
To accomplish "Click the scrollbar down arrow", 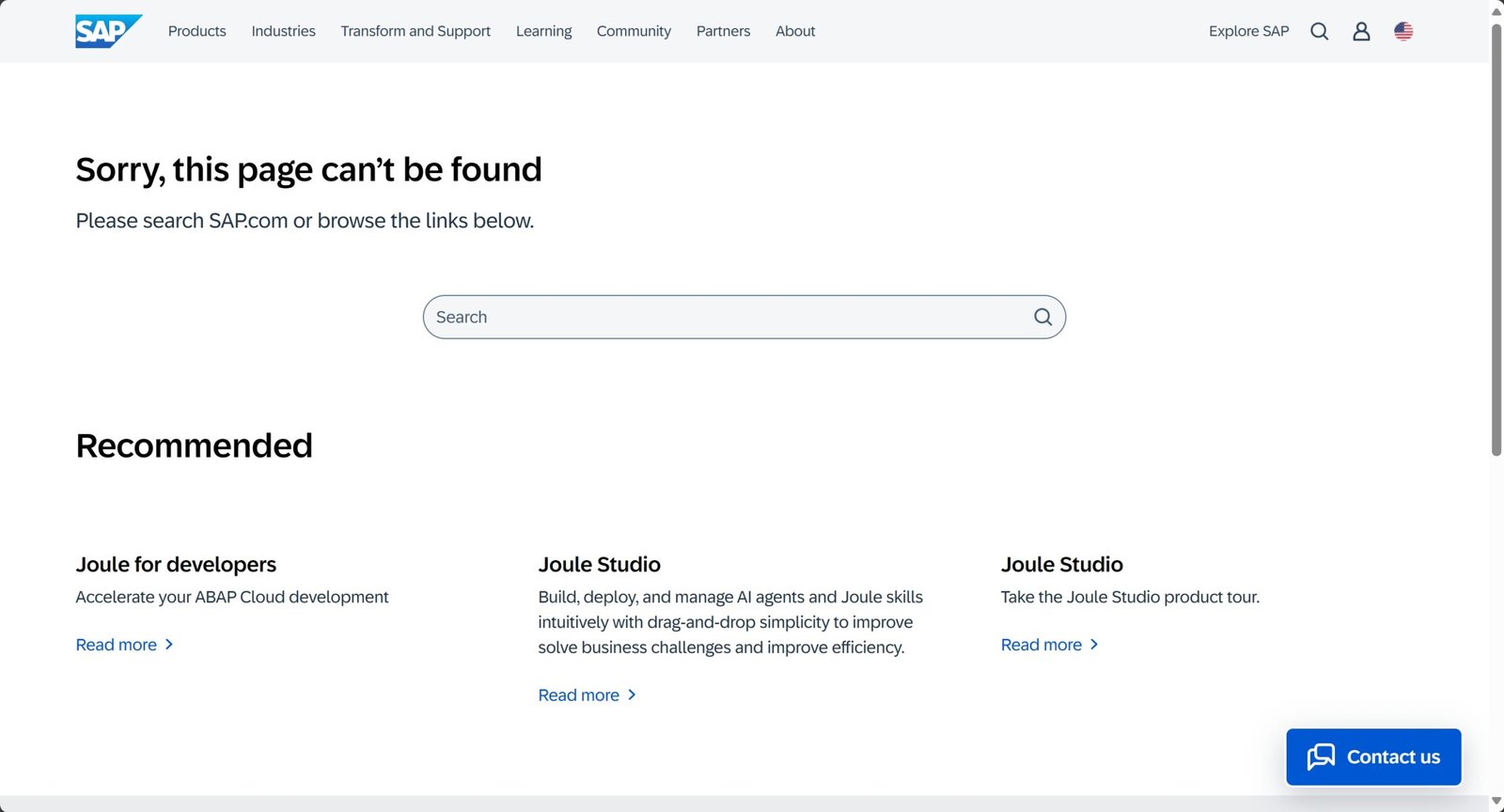I will click(1496, 802).
